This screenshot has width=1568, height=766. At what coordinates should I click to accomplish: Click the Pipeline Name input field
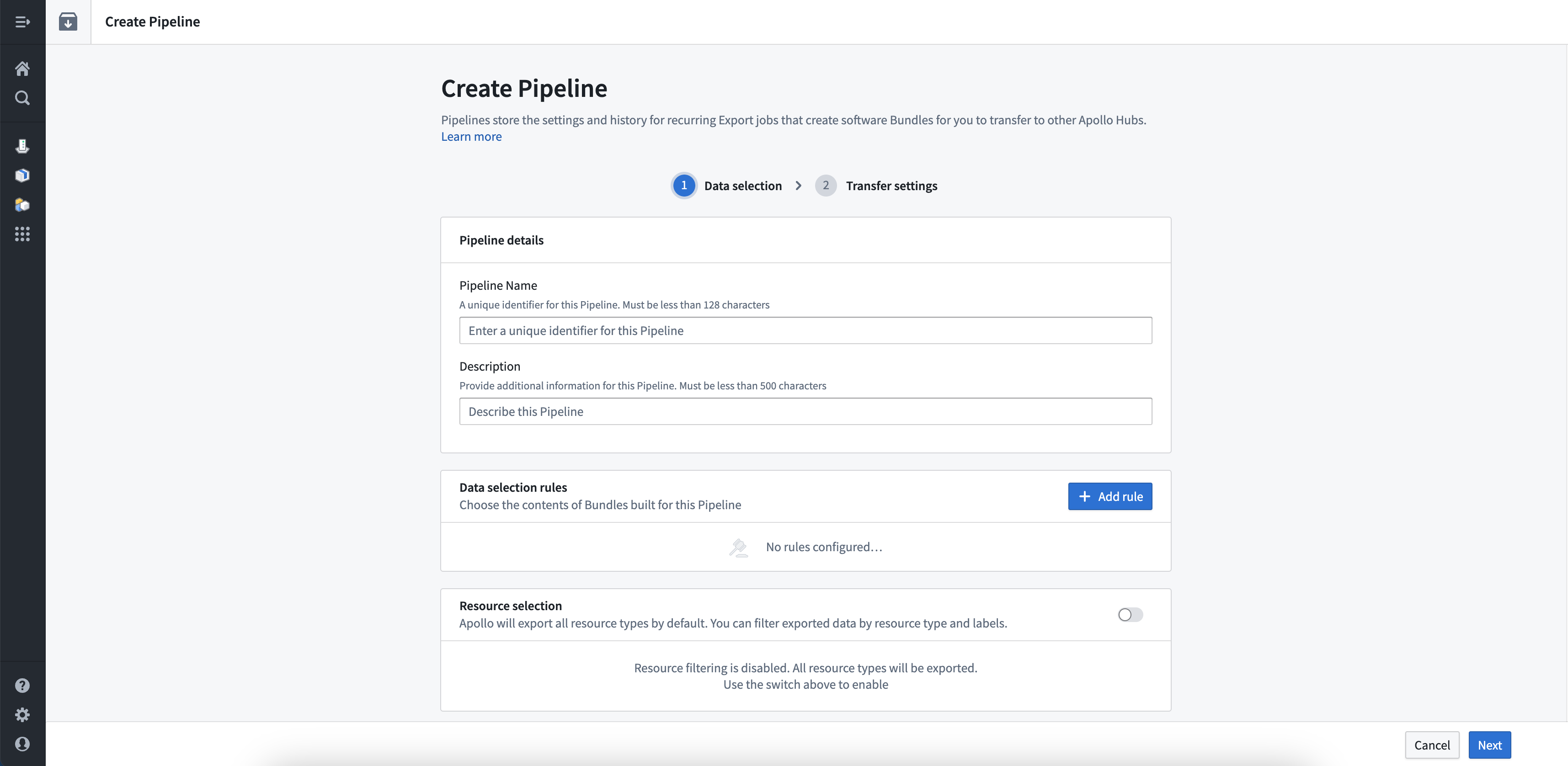[805, 330]
